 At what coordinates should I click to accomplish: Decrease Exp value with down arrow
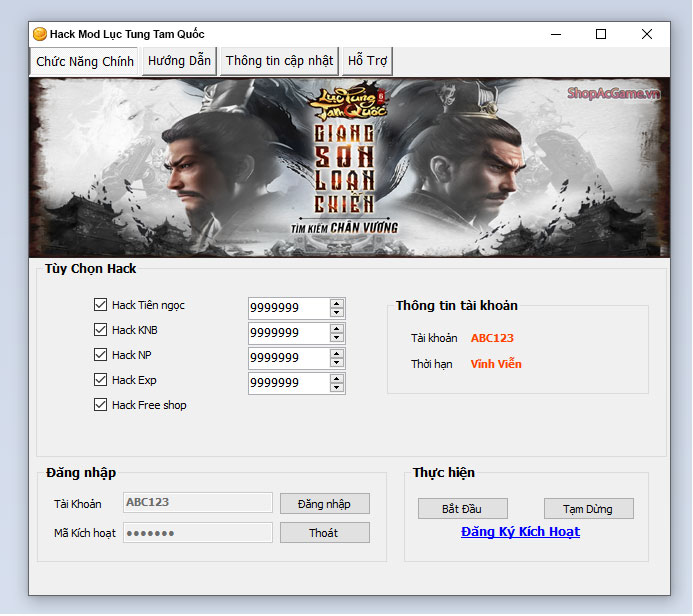(337, 388)
